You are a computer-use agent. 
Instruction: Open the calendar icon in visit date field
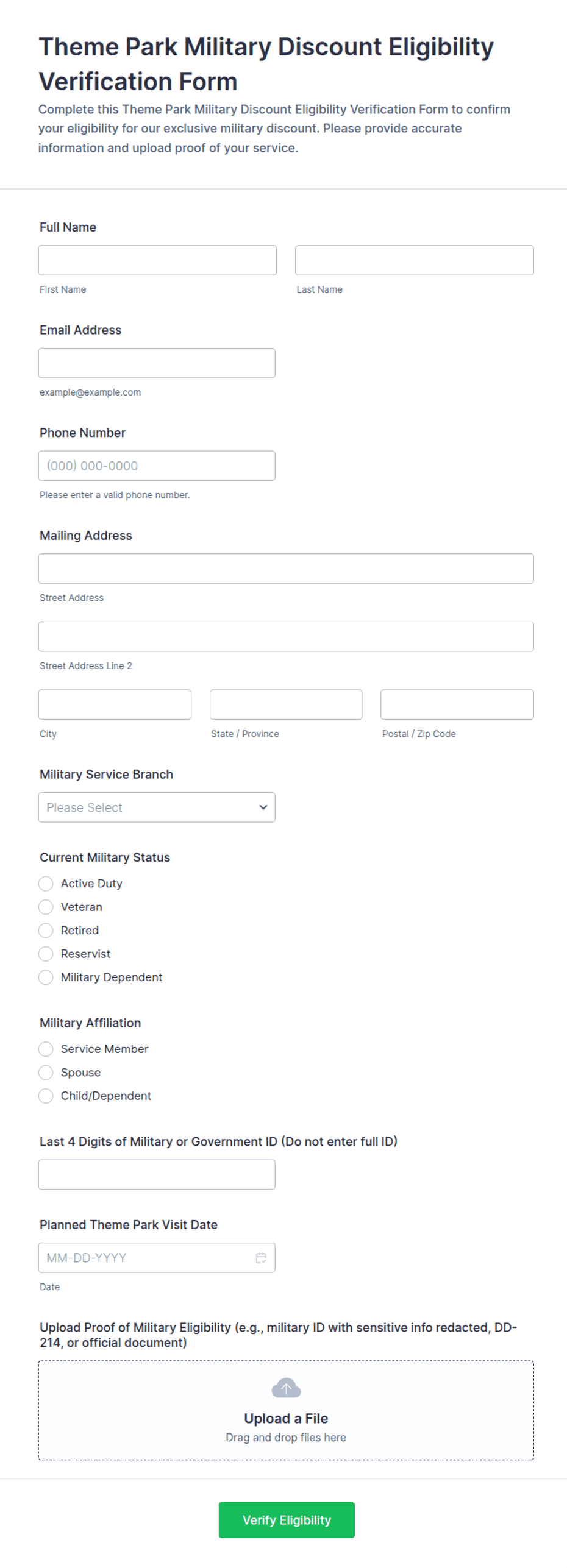[261, 1257]
